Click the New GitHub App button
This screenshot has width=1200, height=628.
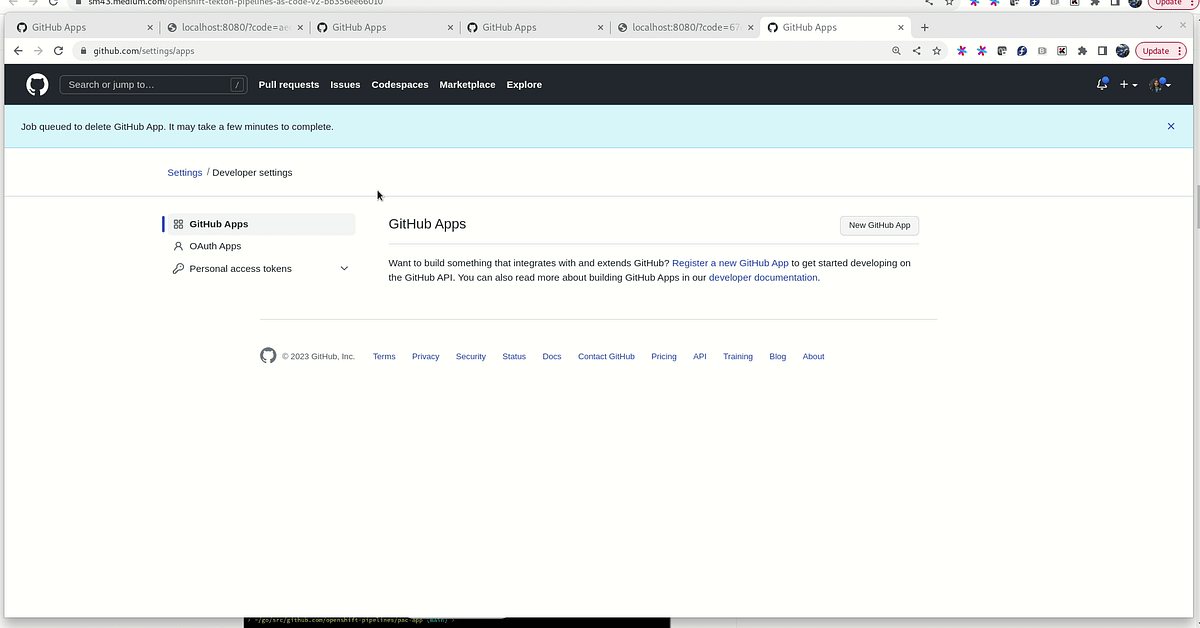(878, 225)
